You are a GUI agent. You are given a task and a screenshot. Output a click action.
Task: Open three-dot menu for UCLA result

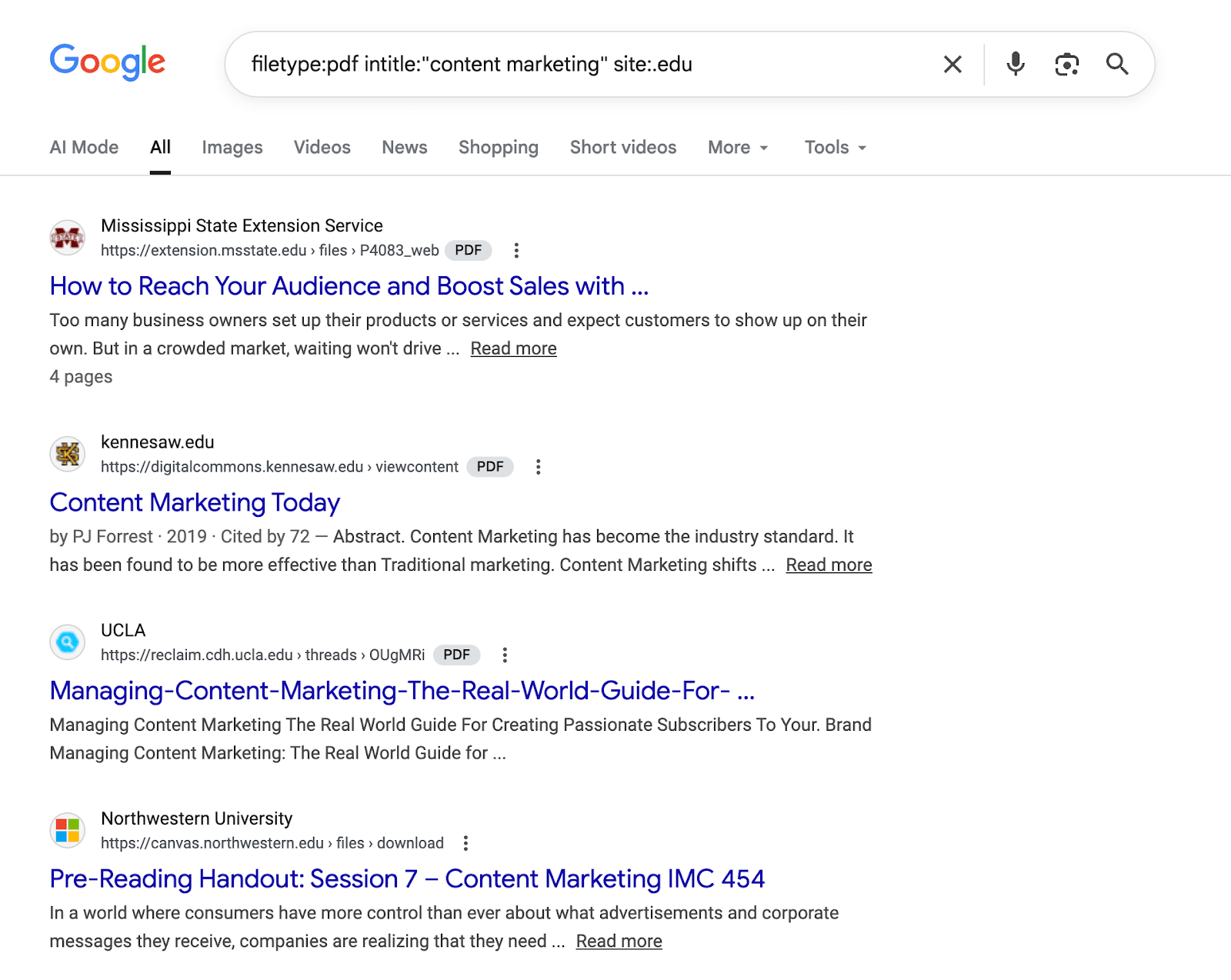click(505, 655)
